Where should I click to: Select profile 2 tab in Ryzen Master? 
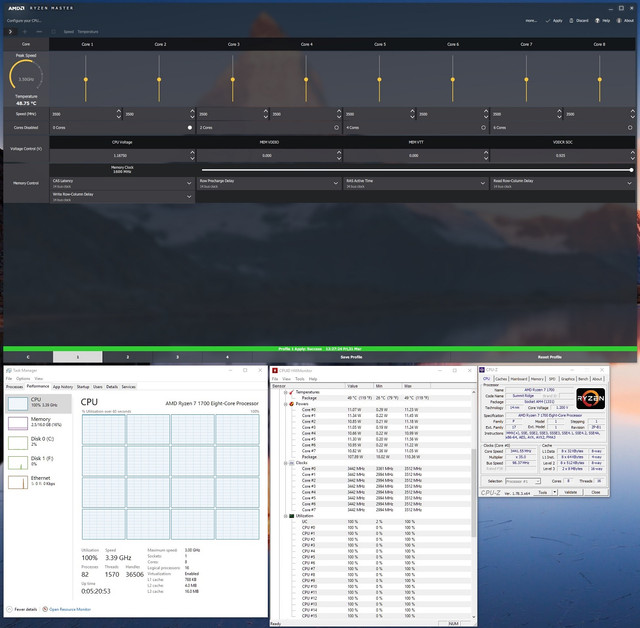click(x=127, y=357)
